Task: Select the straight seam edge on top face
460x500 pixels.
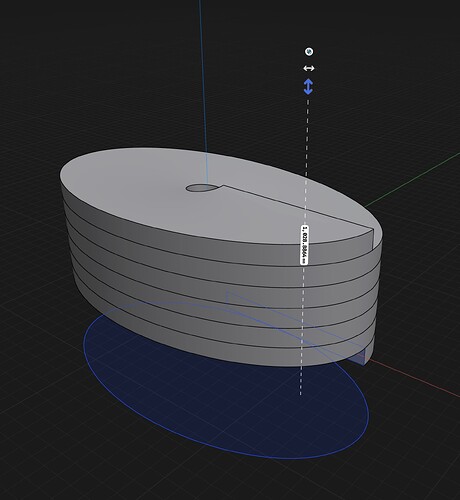Action: point(298,207)
